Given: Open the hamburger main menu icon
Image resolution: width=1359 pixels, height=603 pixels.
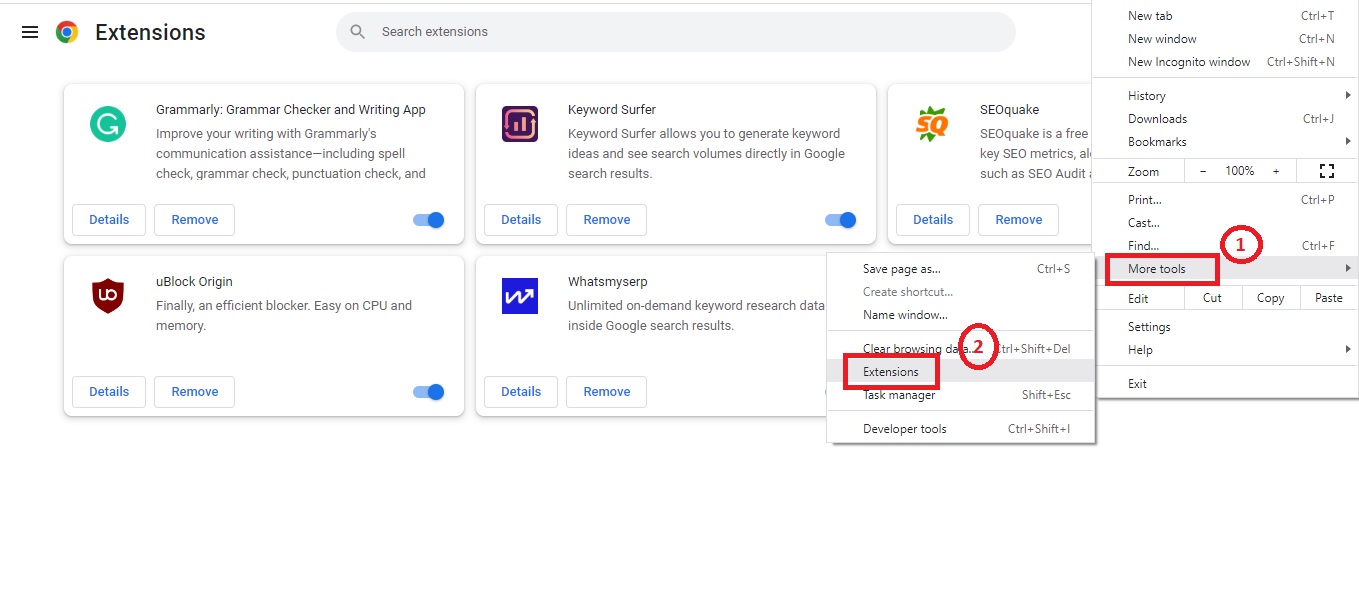Looking at the screenshot, I should (x=30, y=32).
